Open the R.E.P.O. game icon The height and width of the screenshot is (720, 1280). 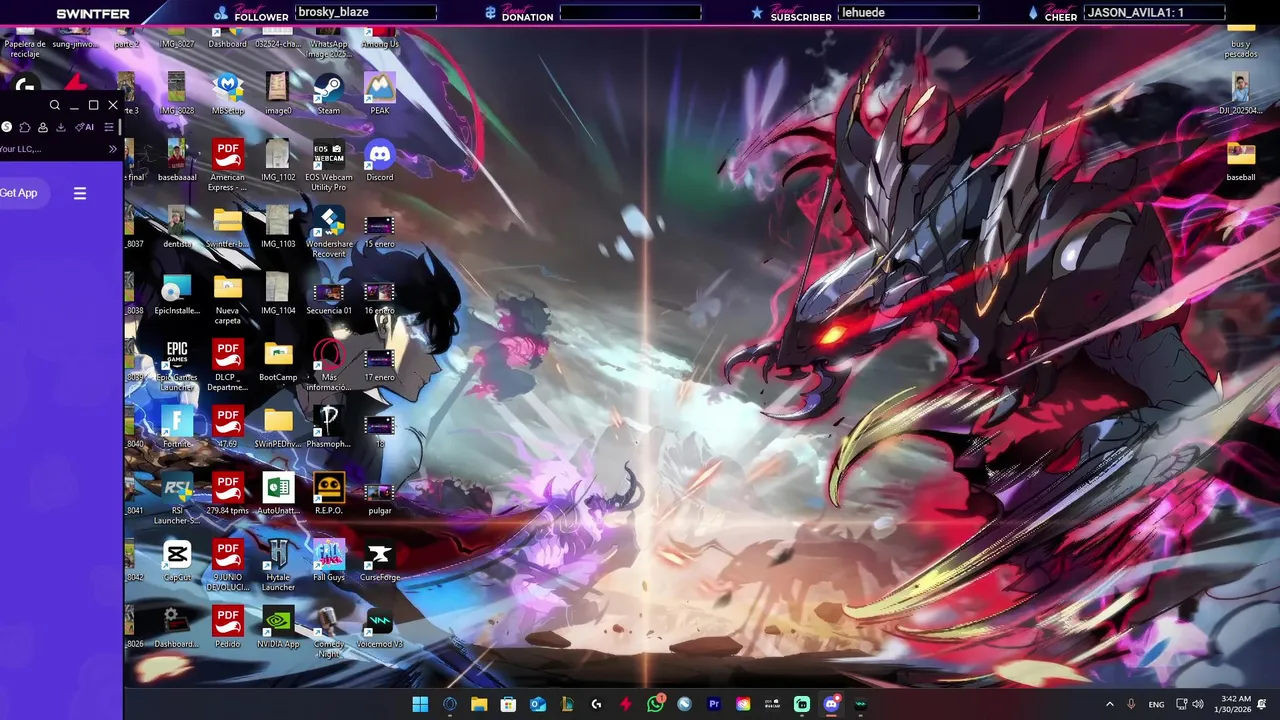pyautogui.click(x=328, y=494)
